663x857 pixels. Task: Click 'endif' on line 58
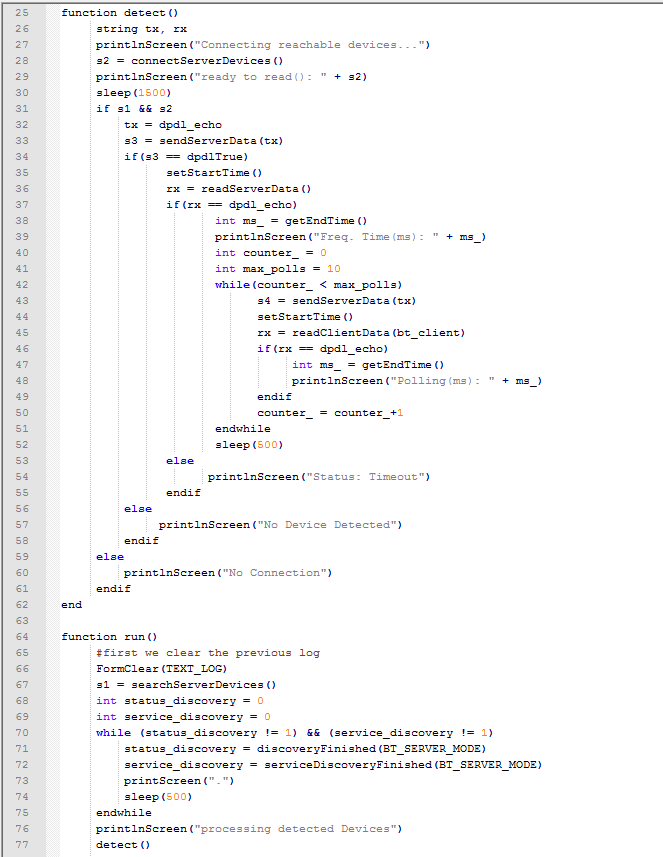141,541
